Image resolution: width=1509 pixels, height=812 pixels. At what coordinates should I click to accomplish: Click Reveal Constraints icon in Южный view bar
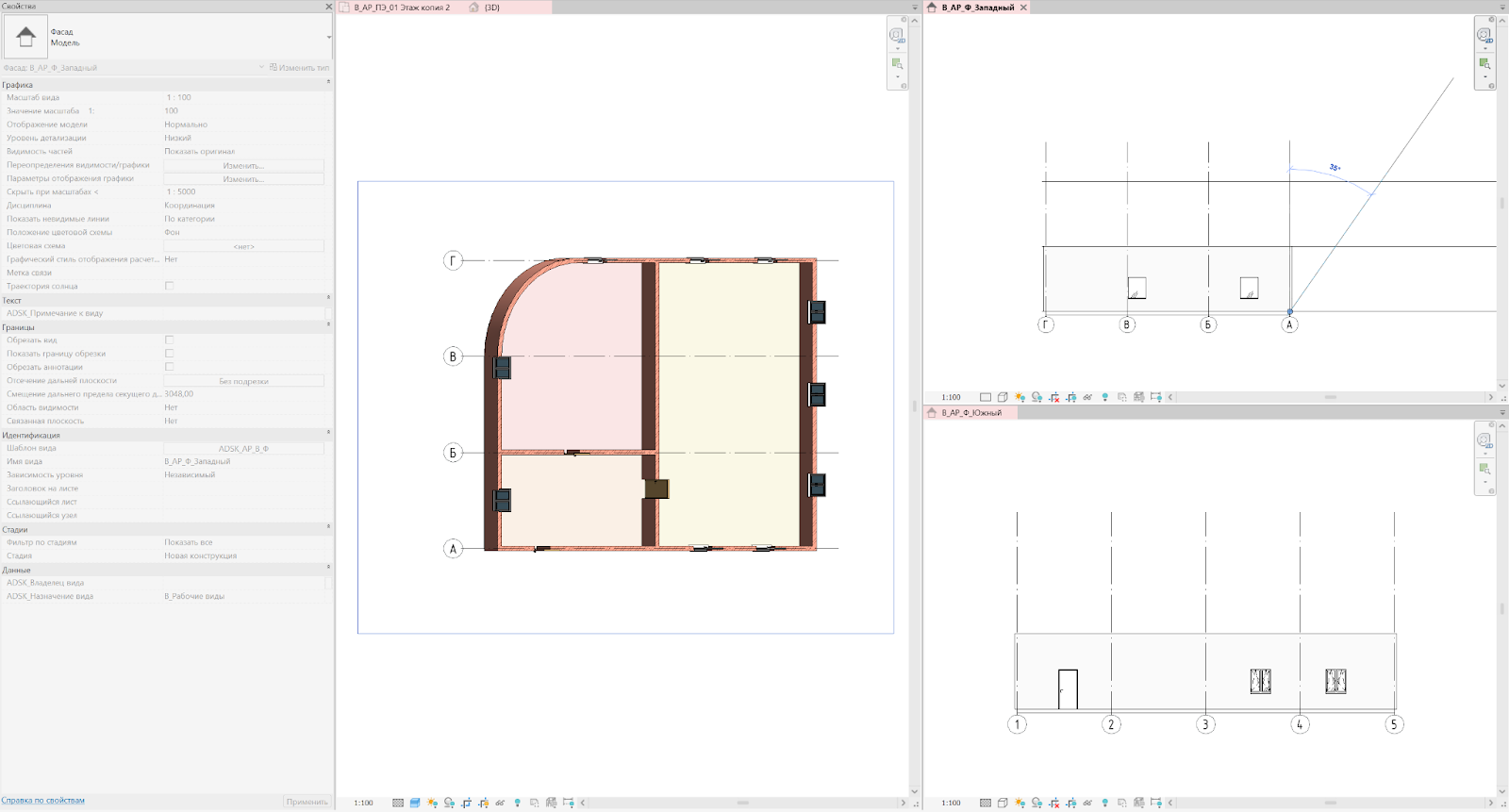point(1155,803)
